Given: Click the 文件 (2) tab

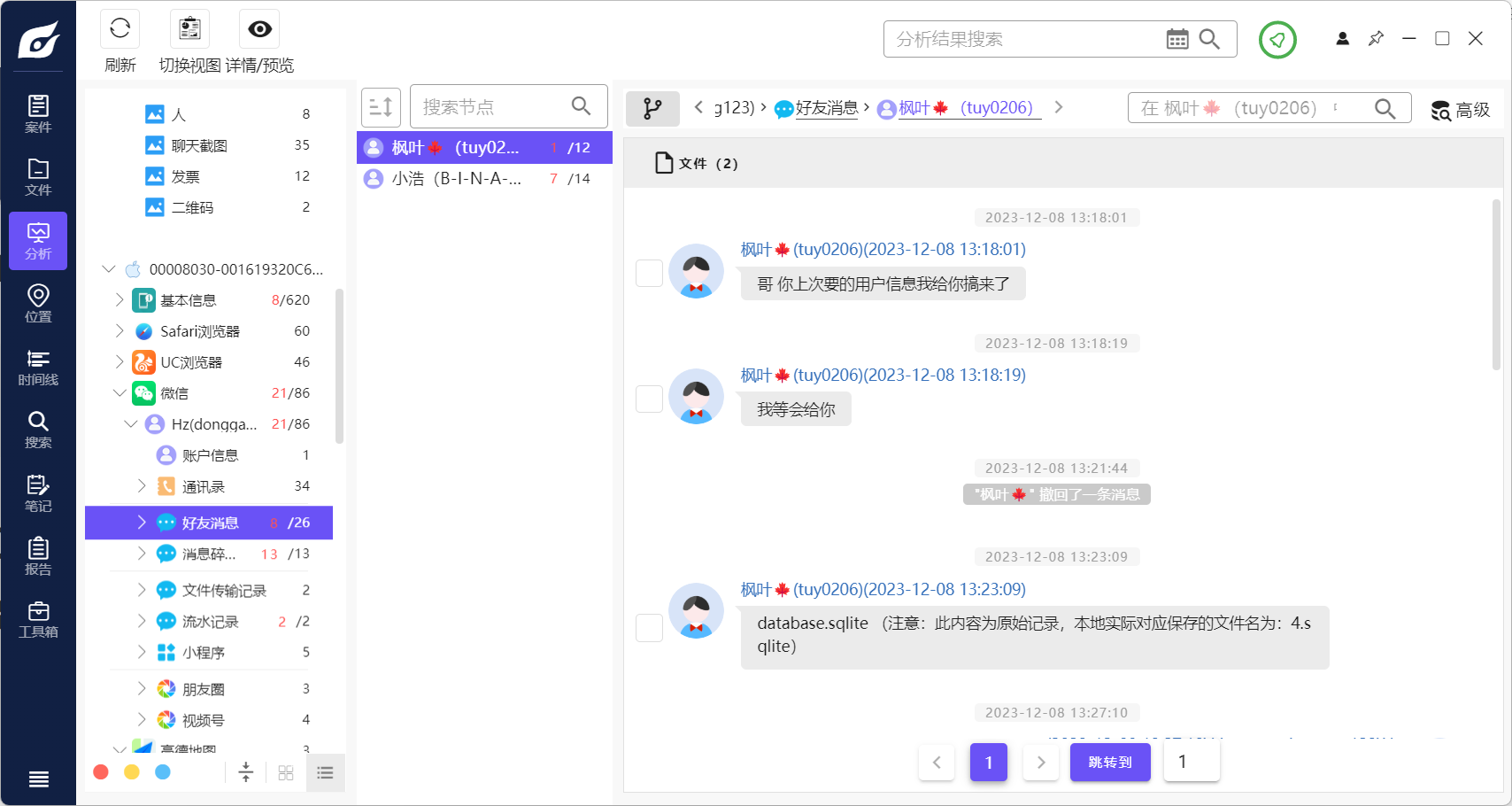Looking at the screenshot, I should 696,163.
